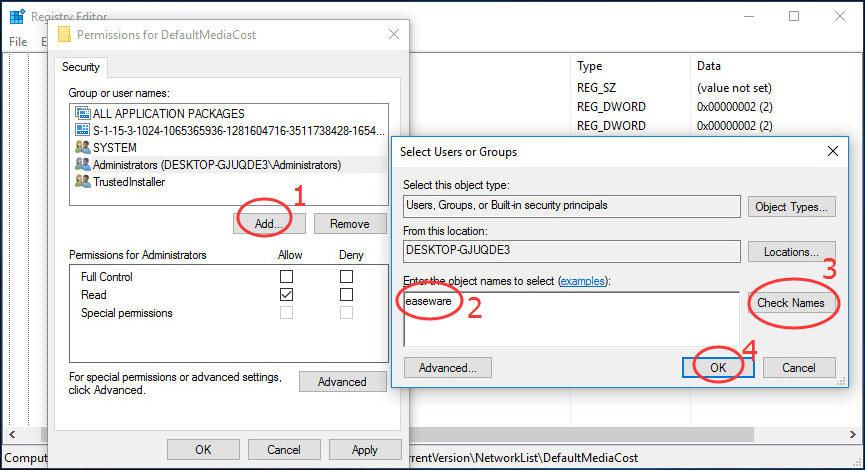Open the File menu in Registry Editor
The image size is (865, 470).
pyautogui.click(x=18, y=42)
